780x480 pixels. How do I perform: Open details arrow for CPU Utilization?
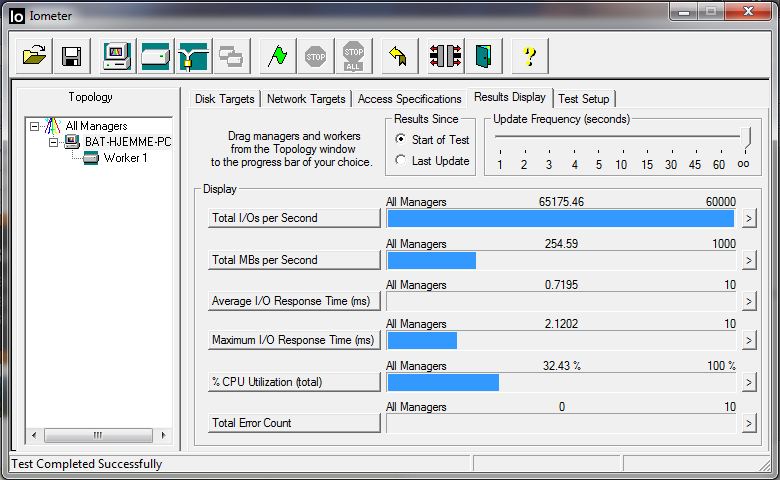[749, 382]
